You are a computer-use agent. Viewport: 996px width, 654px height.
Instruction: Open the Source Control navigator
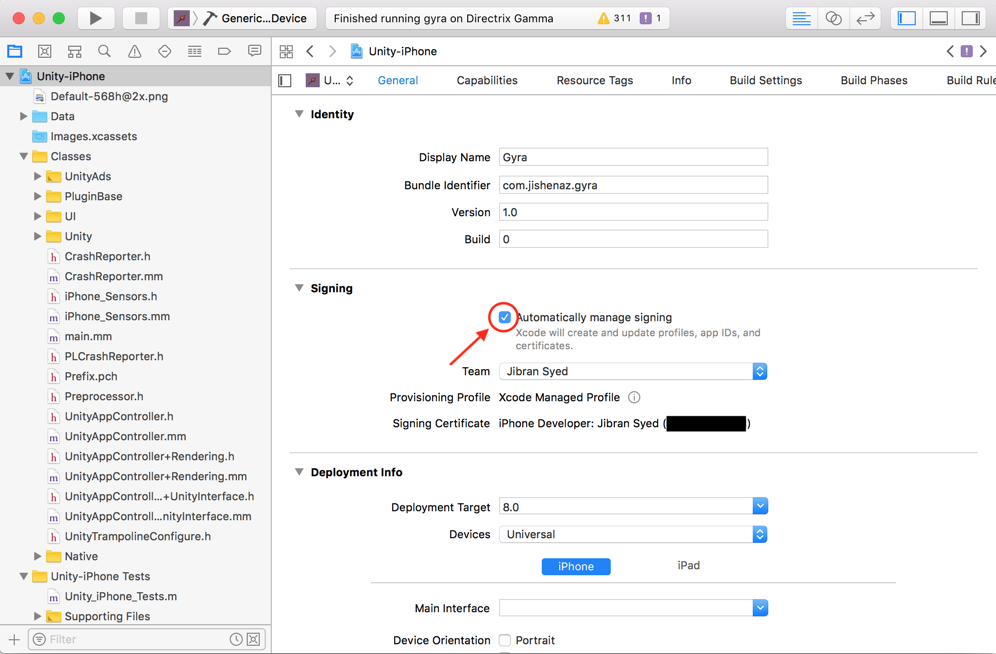coord(44,51)
